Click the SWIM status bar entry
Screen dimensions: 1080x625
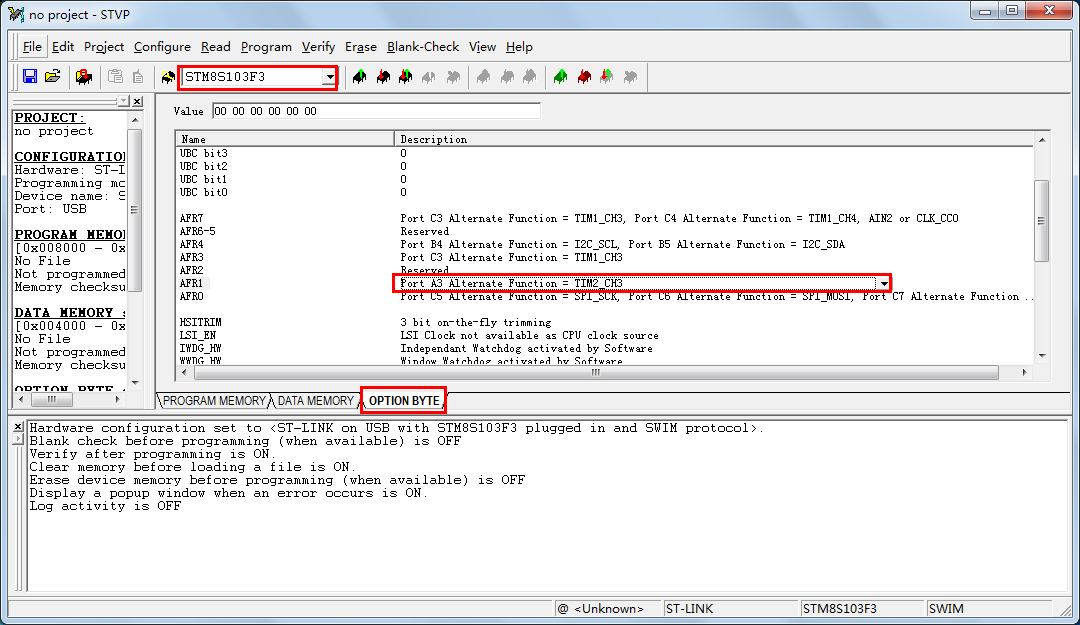click(x=989, y=608)
